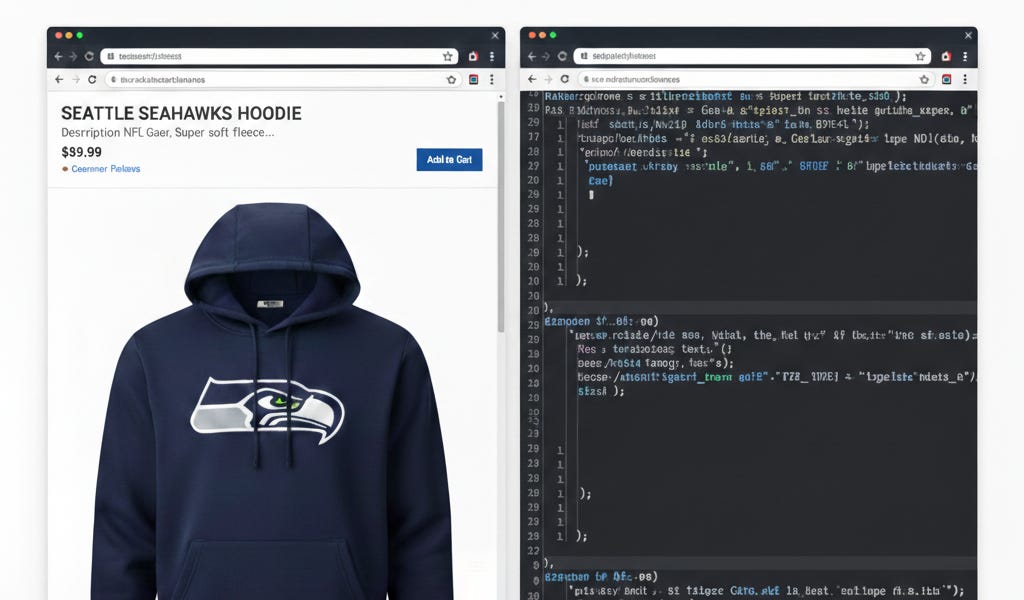Focus the second-row address bar in the code window

click(756, 79)
